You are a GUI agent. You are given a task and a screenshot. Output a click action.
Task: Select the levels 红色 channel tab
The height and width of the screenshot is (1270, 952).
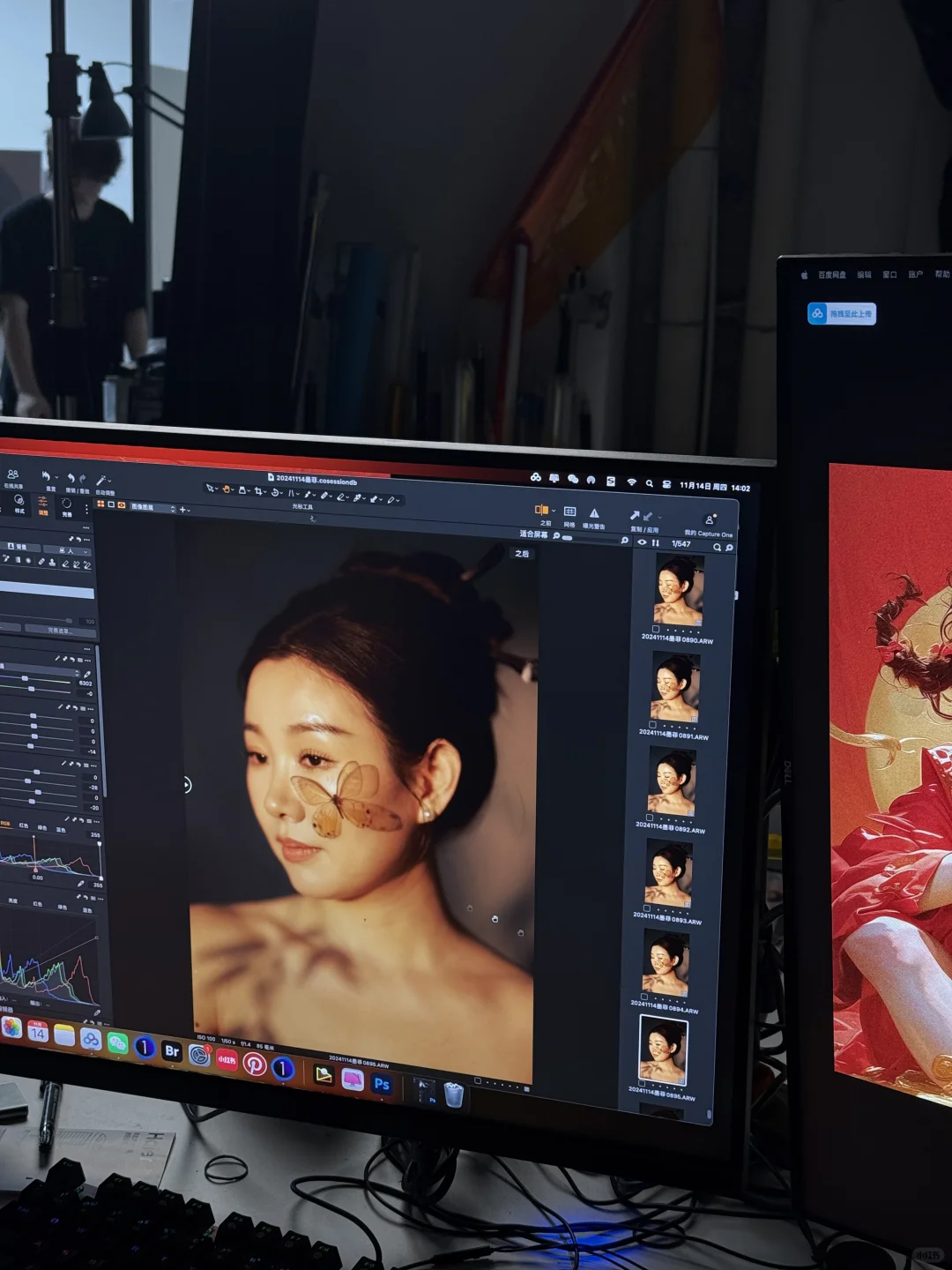point(24,826)
